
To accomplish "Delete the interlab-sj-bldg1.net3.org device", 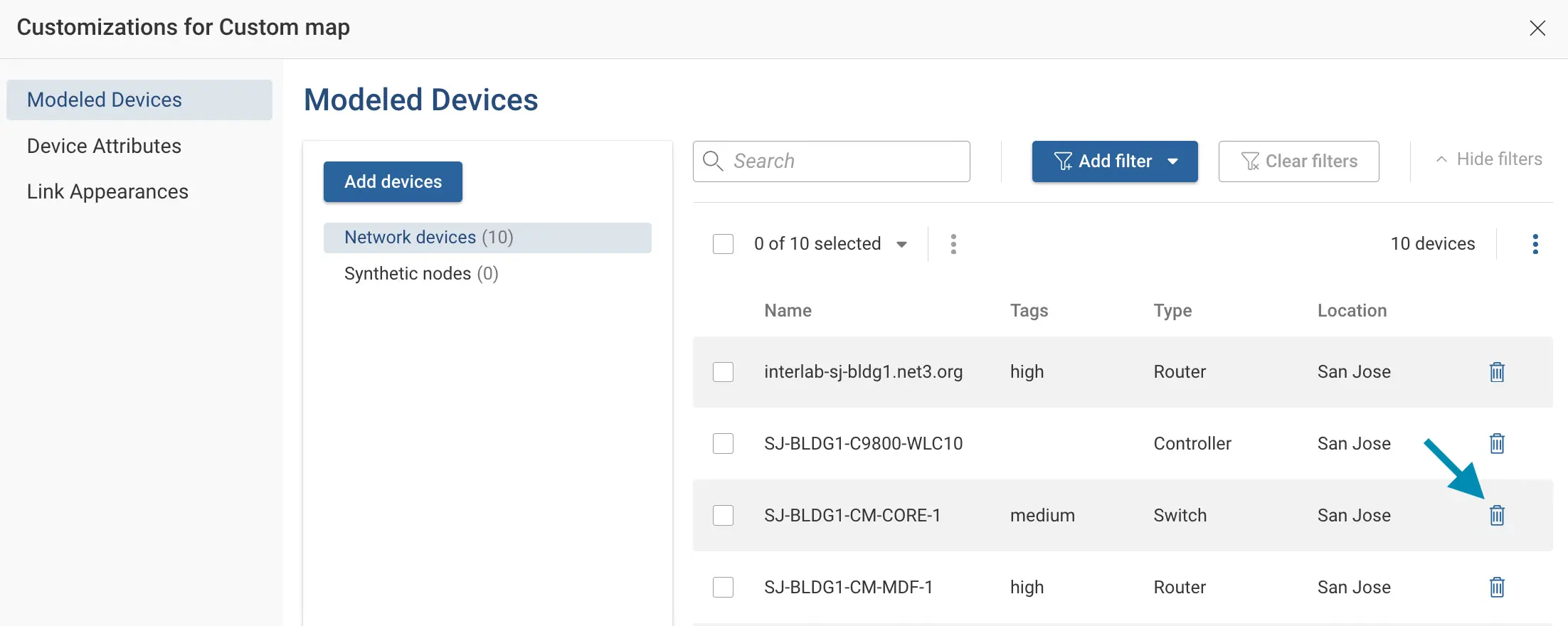I will [x=1497, y=372].
